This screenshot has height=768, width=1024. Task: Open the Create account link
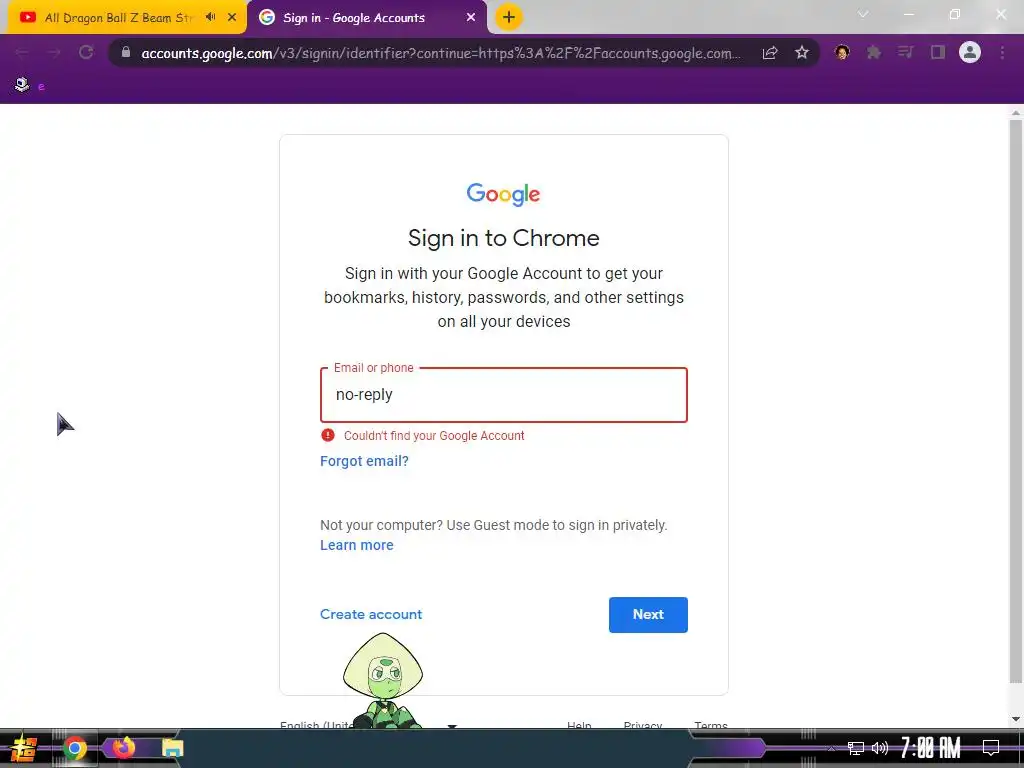tap(371, 615)
